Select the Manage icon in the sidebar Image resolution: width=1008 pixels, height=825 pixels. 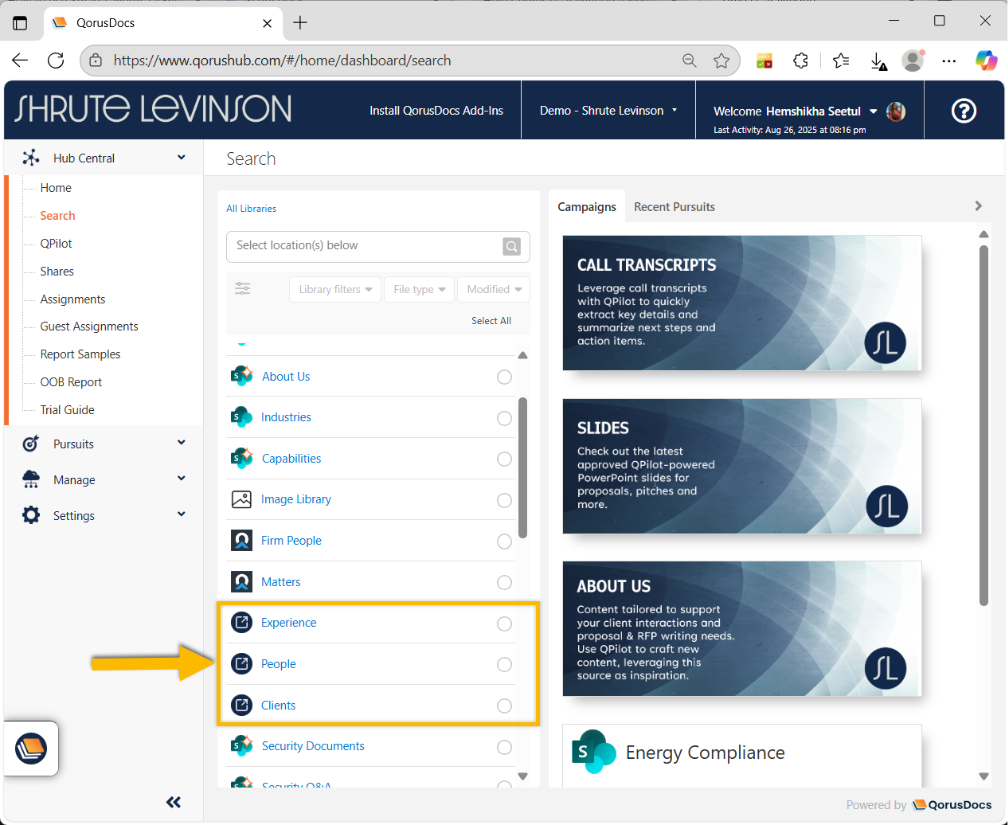click(x=30, y=479)
